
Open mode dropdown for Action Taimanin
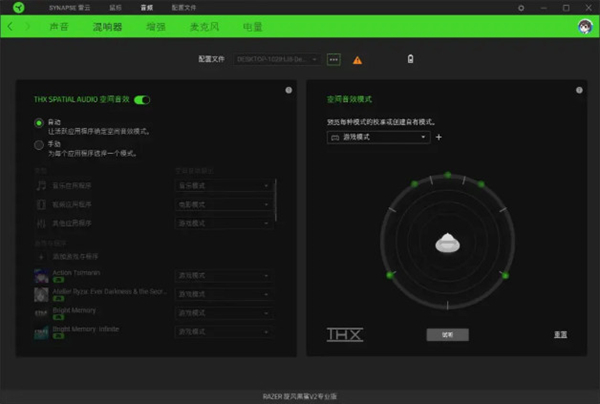[x=223, y=275]
